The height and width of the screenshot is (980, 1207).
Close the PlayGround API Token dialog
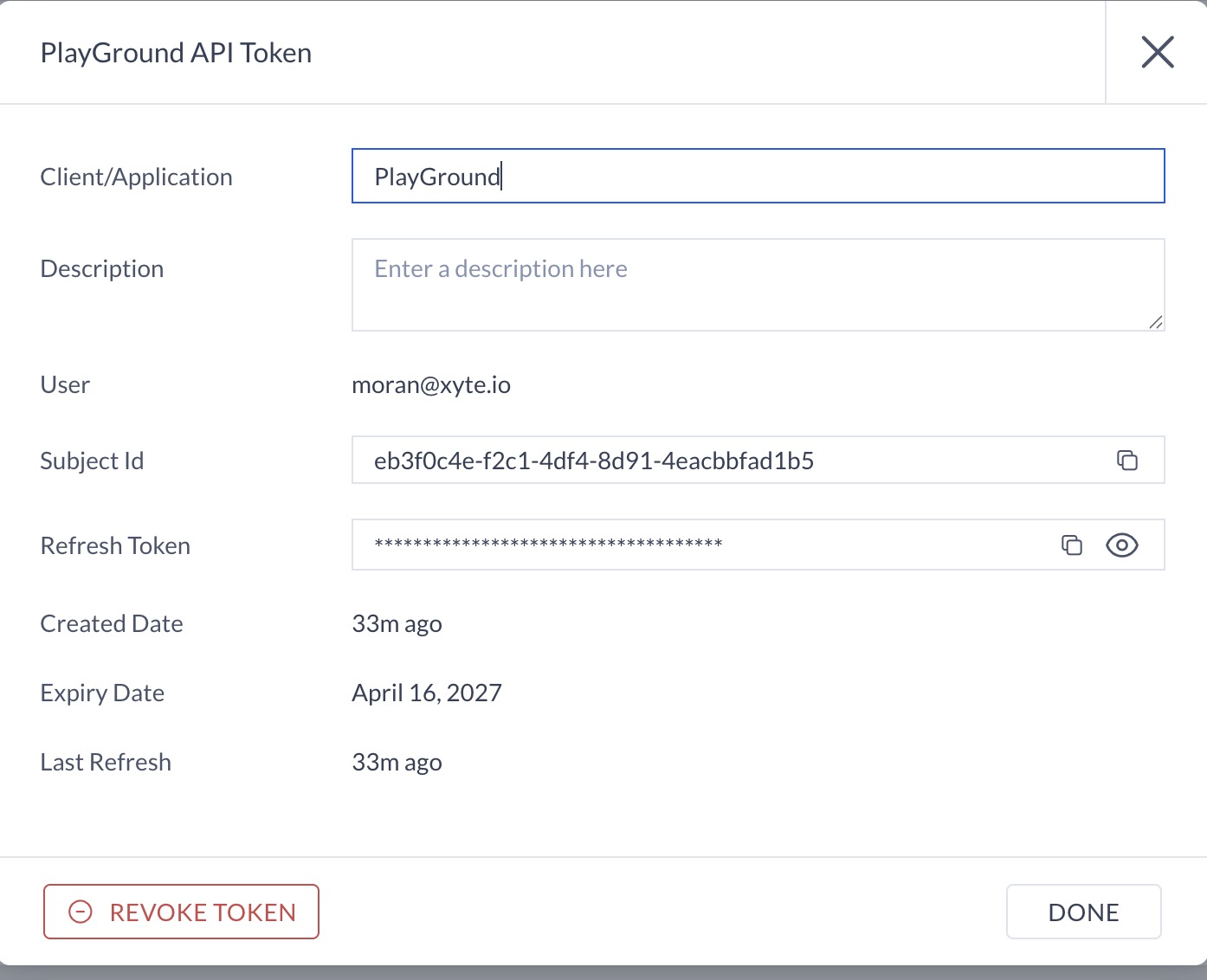tap(1158, 52)
